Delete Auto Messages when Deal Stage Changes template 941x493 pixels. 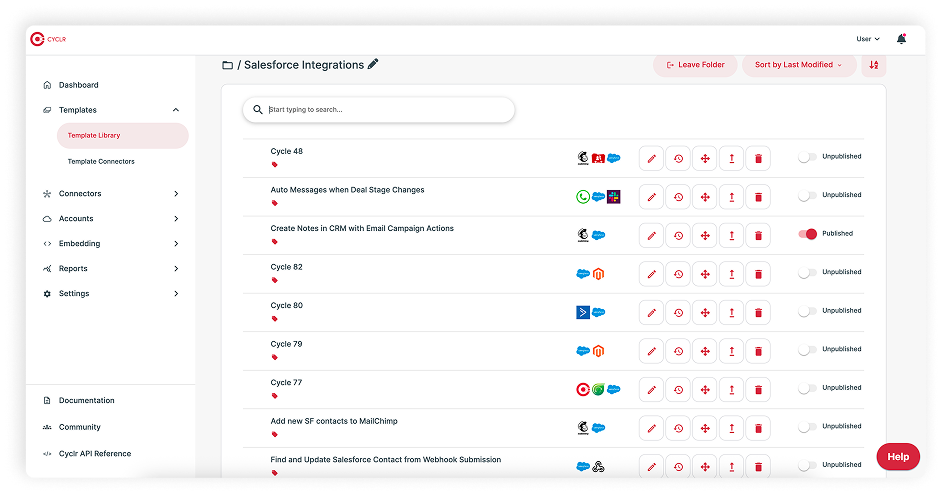[x=758, y=197]
